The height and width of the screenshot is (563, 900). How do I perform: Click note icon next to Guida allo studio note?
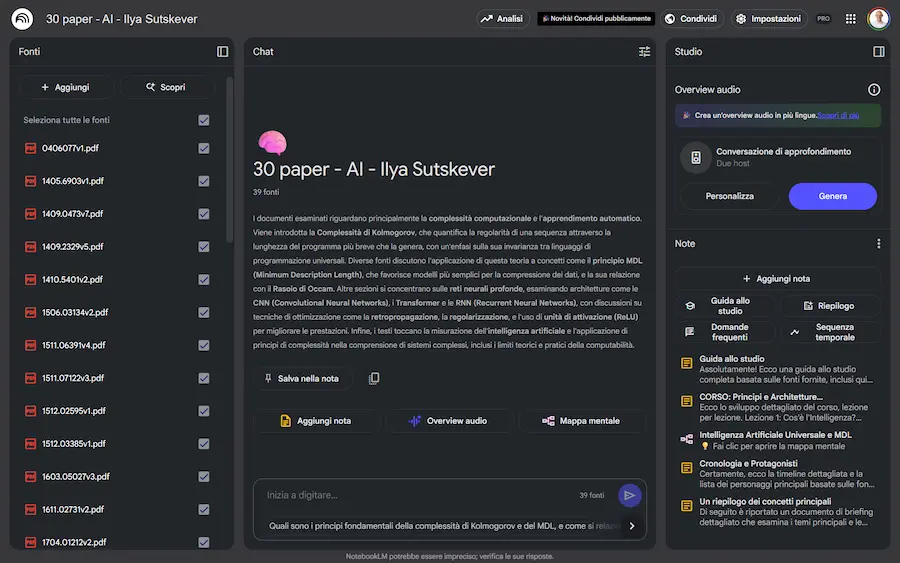686,363
